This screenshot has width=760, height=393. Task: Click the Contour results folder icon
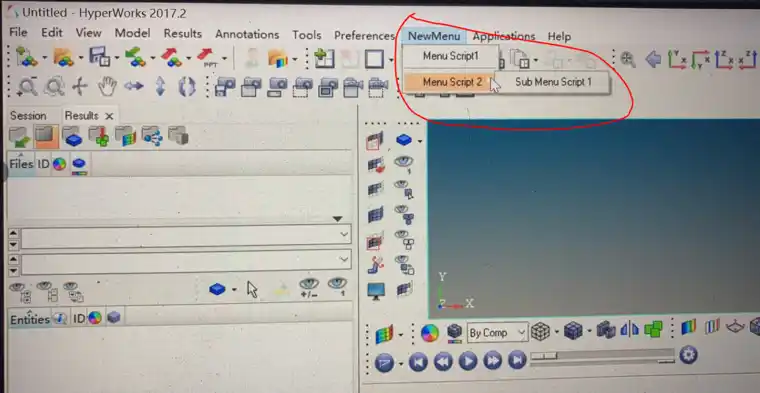pyautogui.click(x=126, y=137)
